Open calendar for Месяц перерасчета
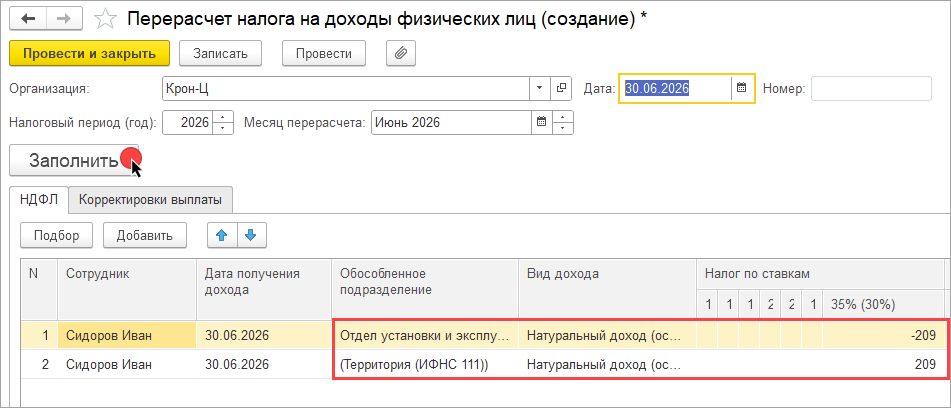This screenshot has height=408, width=951. (542, 123)
